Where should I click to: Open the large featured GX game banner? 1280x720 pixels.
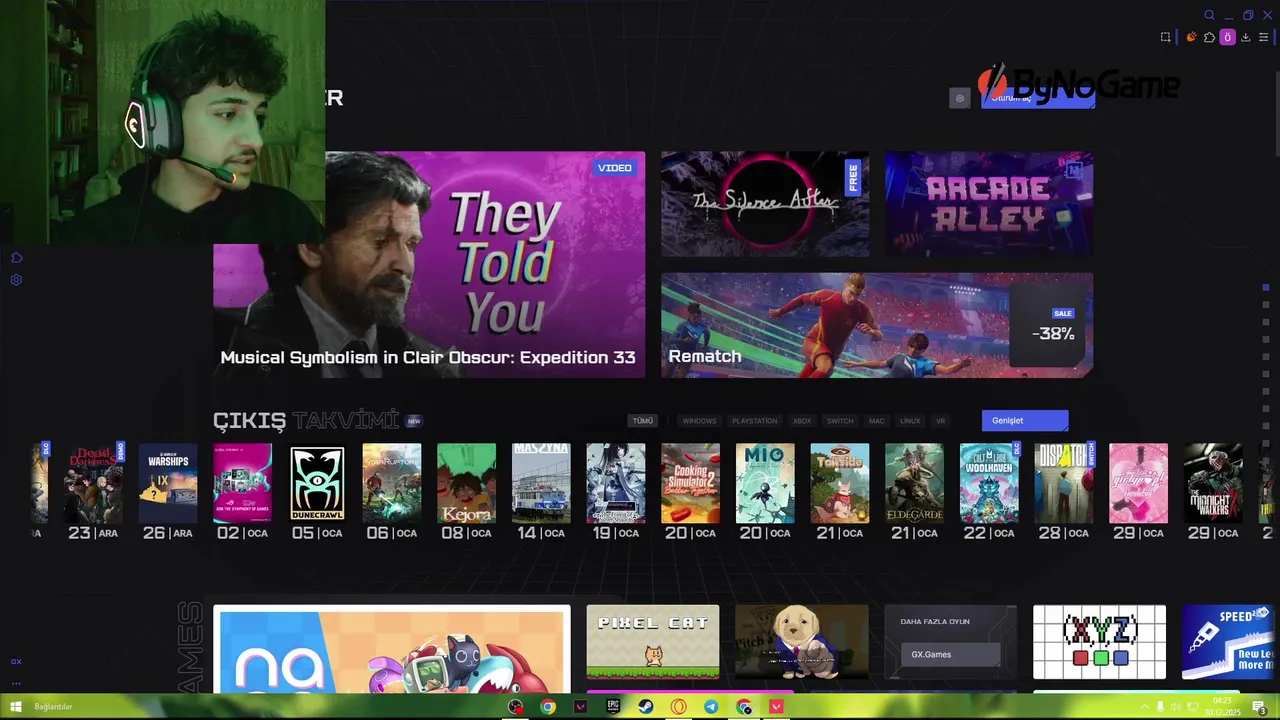(x=392, y=649)
